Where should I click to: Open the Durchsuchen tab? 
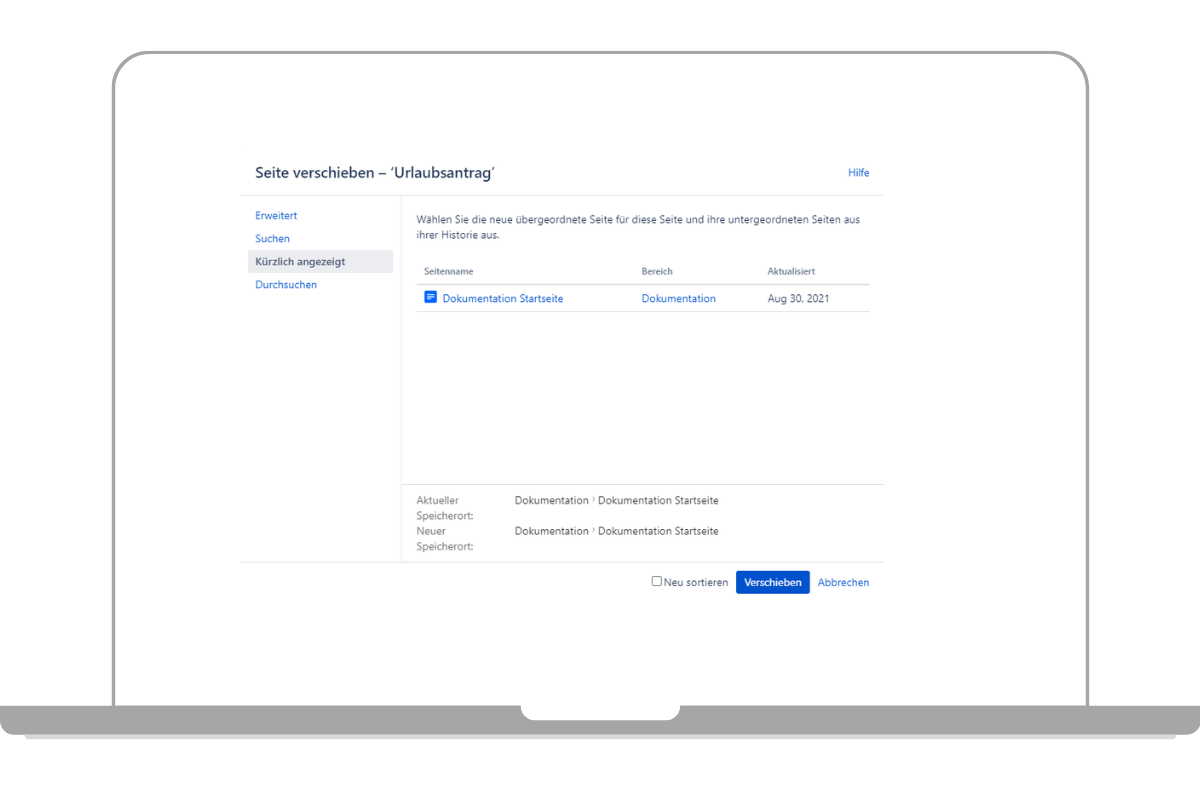[286, 285]
